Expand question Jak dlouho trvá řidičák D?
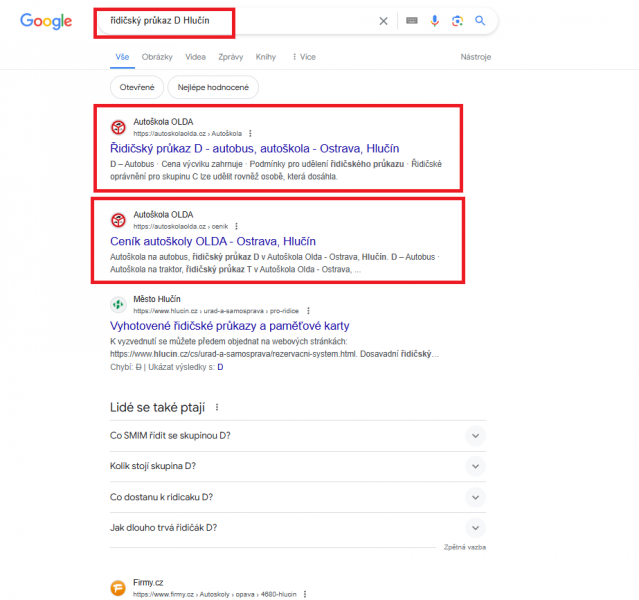Image resolution: width=639 pixels, height=600 pixels. (x=297, y=528)
